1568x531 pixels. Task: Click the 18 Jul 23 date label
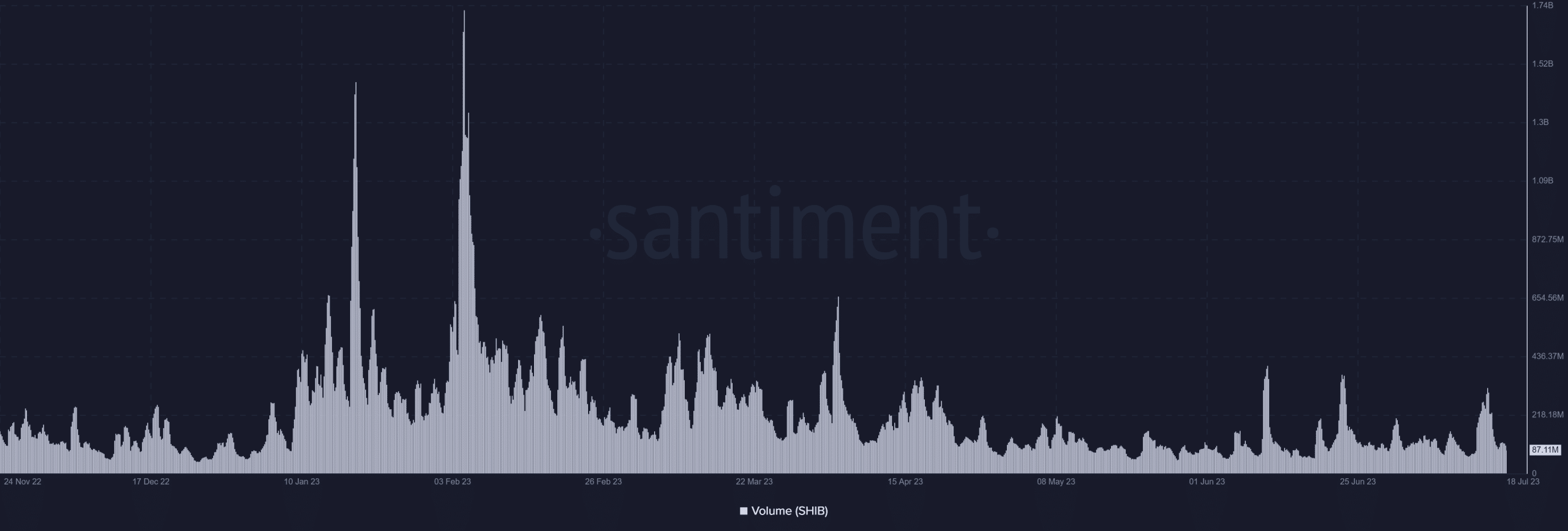click(1523, 481)
